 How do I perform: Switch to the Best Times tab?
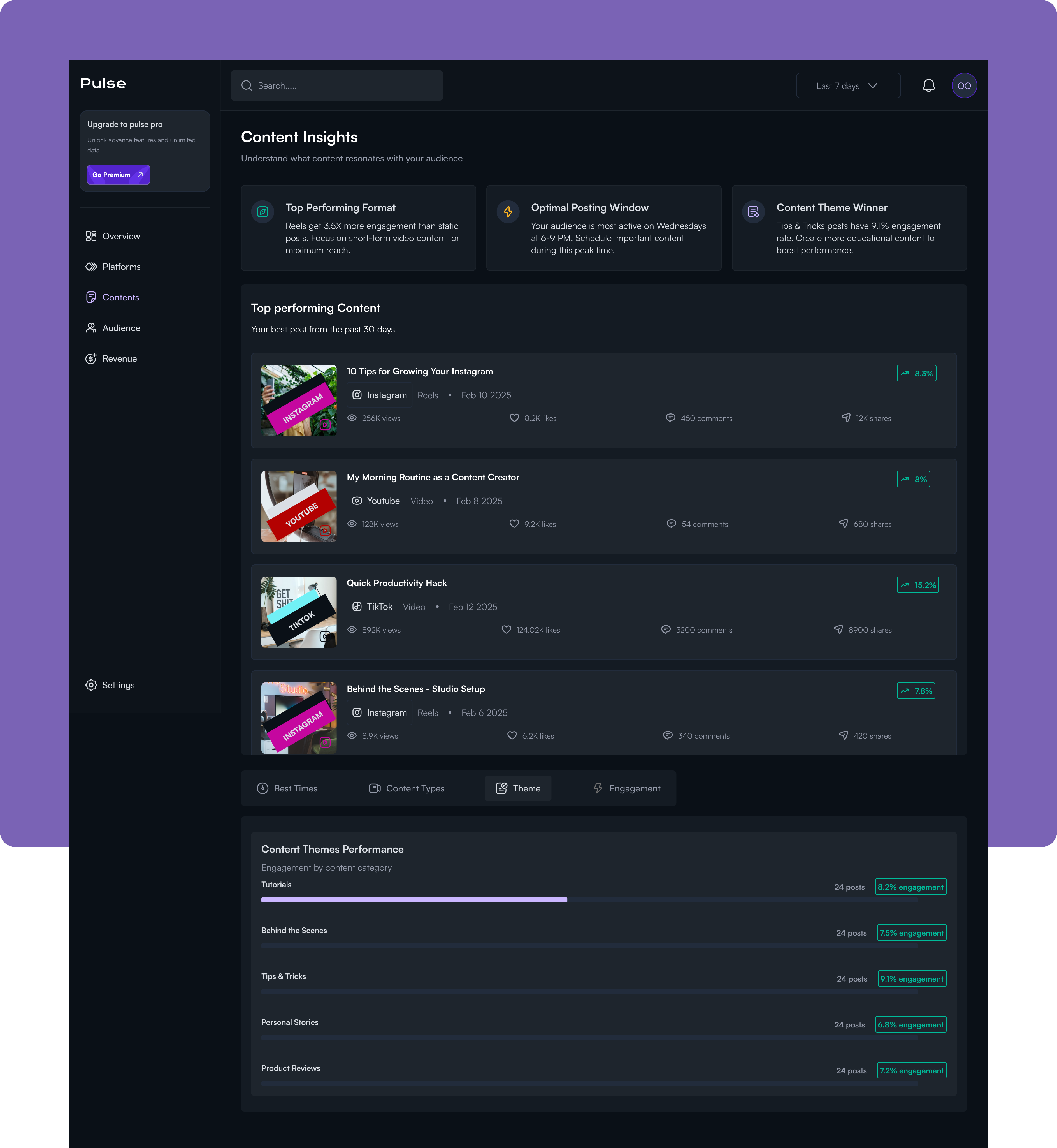(287, 789)
